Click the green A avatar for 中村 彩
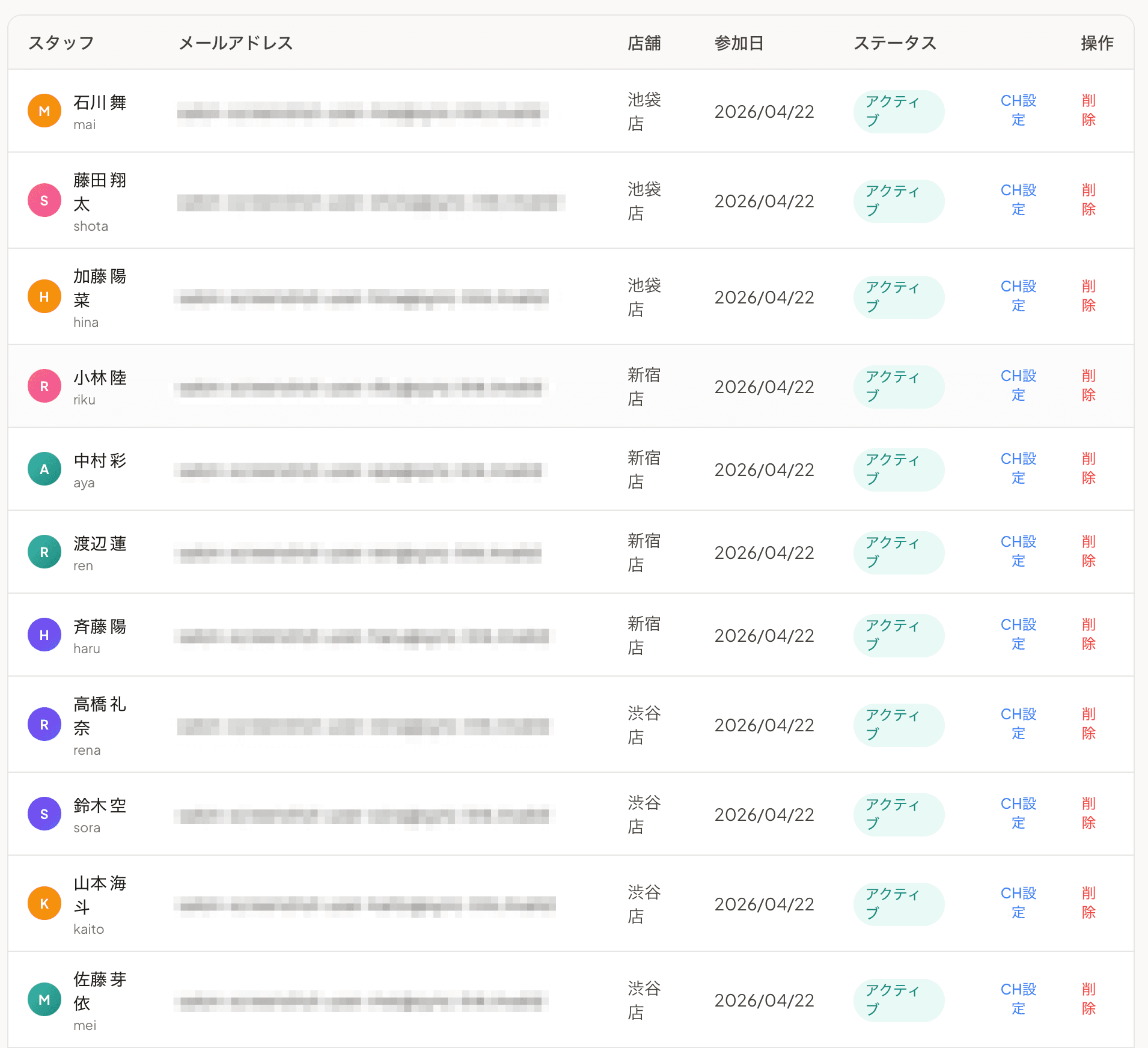 (x=44, y=469)
